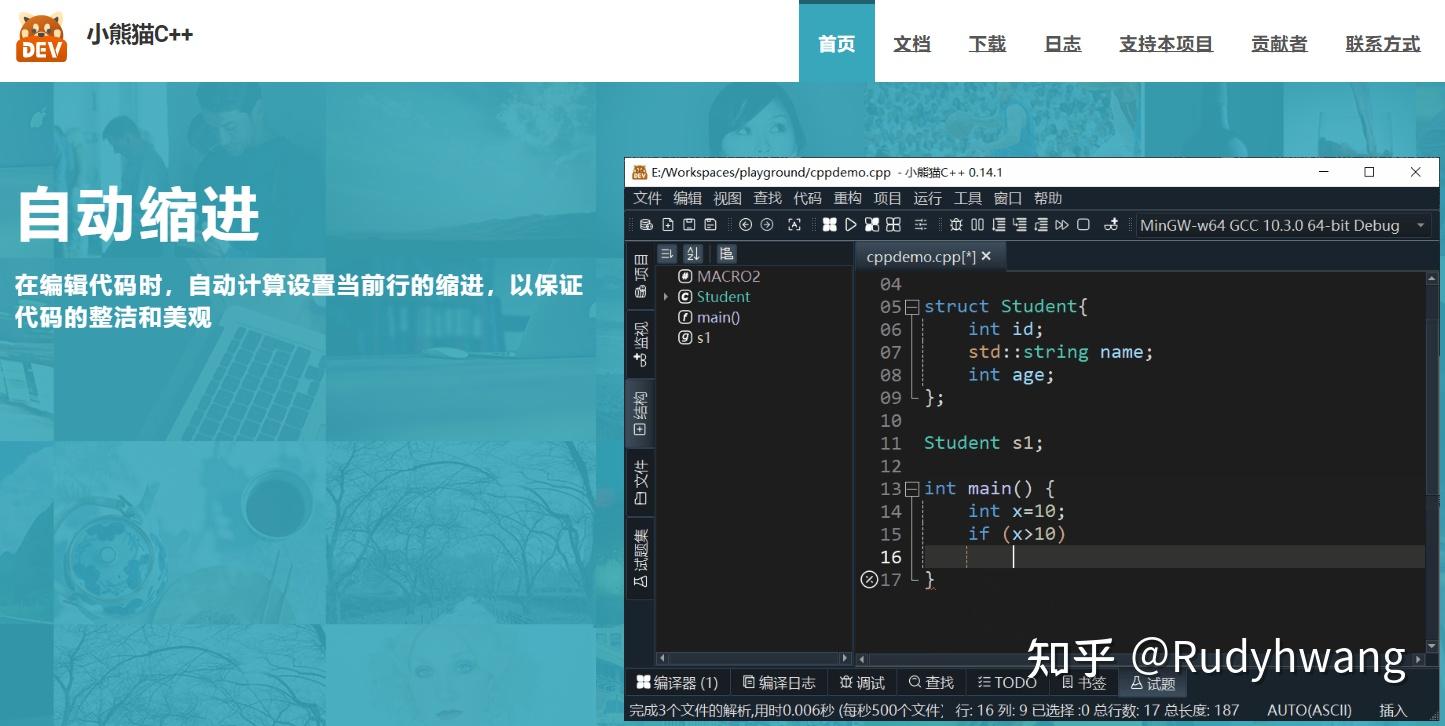Collapse the main() fold at line 13
Screen dimensions: 1445x726
[x=912, y=489]
